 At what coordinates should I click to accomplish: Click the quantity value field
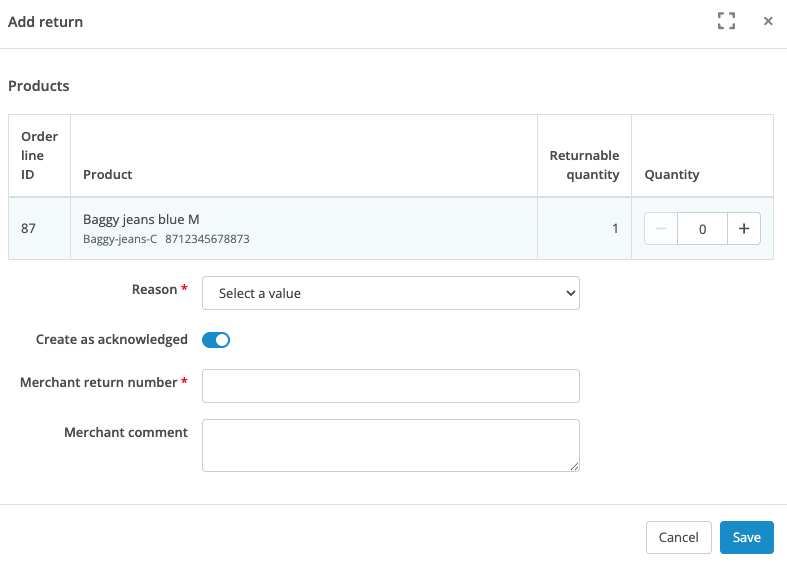pos(702,229)
